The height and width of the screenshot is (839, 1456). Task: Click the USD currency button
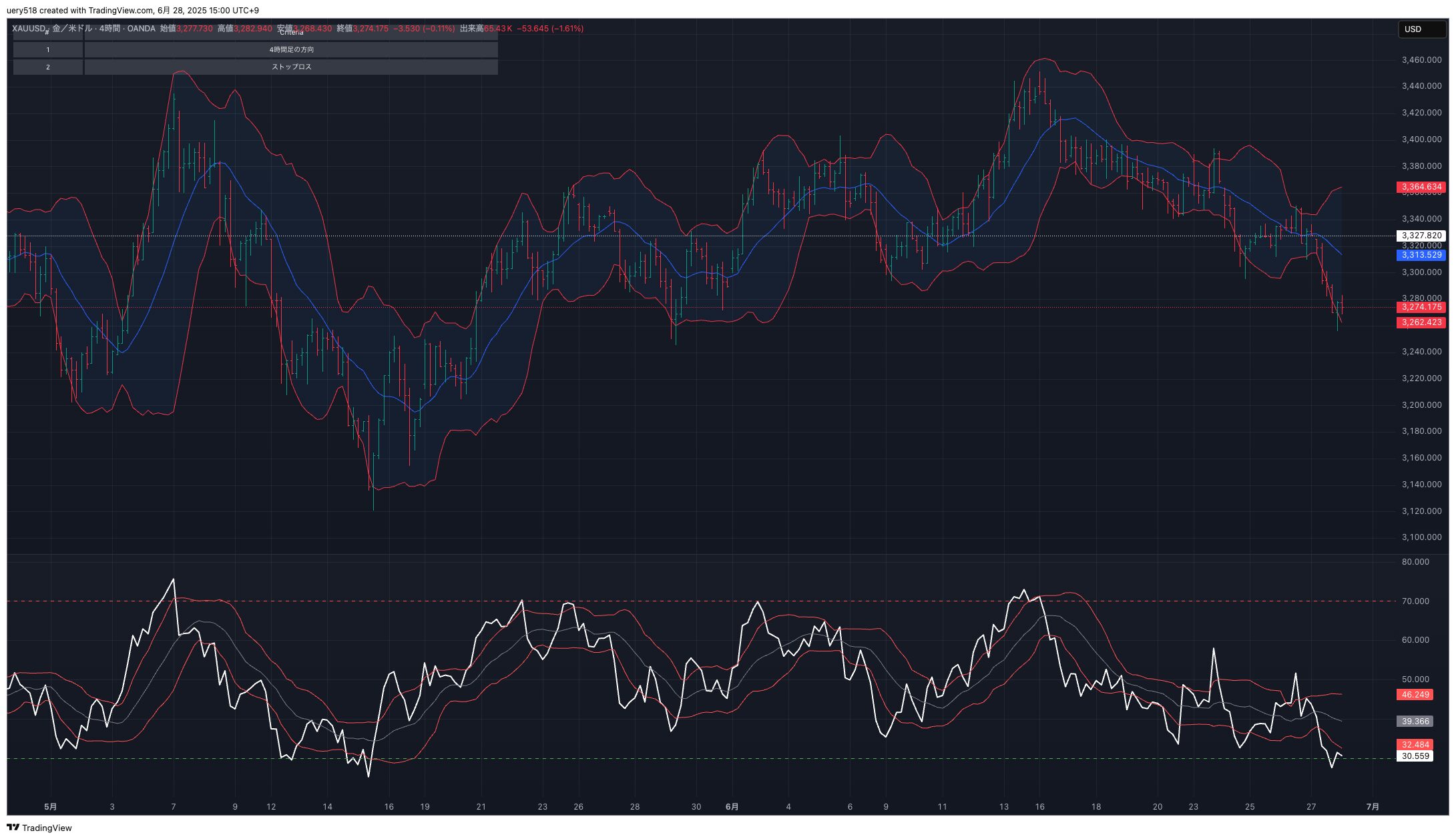1422,29
